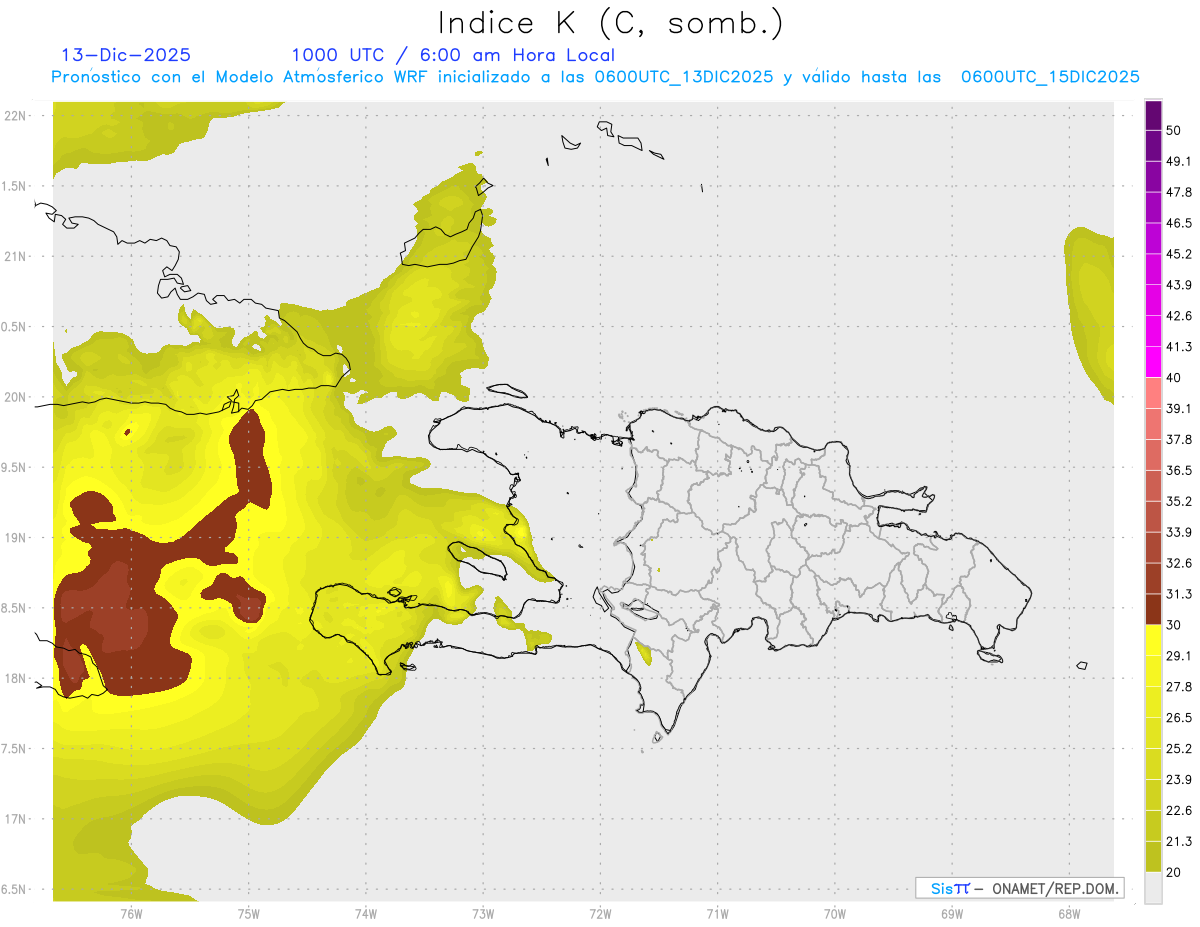Click the legend value "45.2"
The image size is (1200, 927).
point(1179,254)
